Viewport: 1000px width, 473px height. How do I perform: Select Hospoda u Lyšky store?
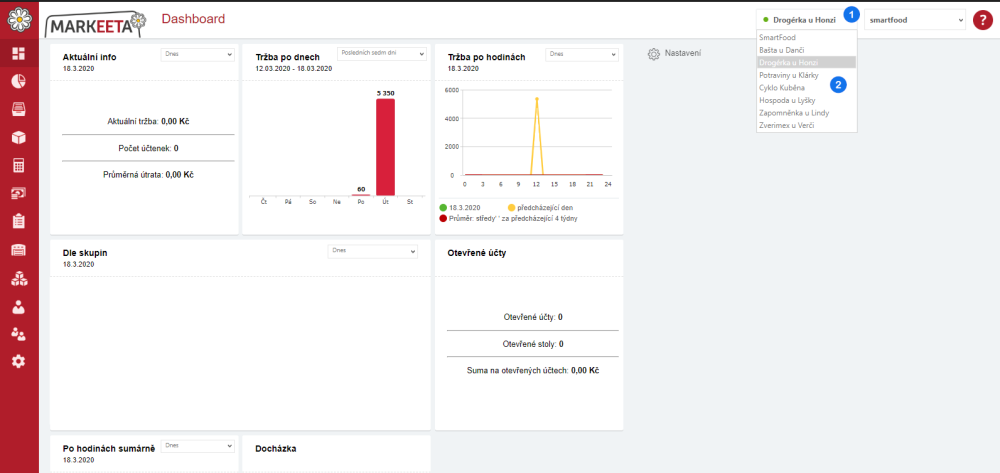click(x=806, y=100)
